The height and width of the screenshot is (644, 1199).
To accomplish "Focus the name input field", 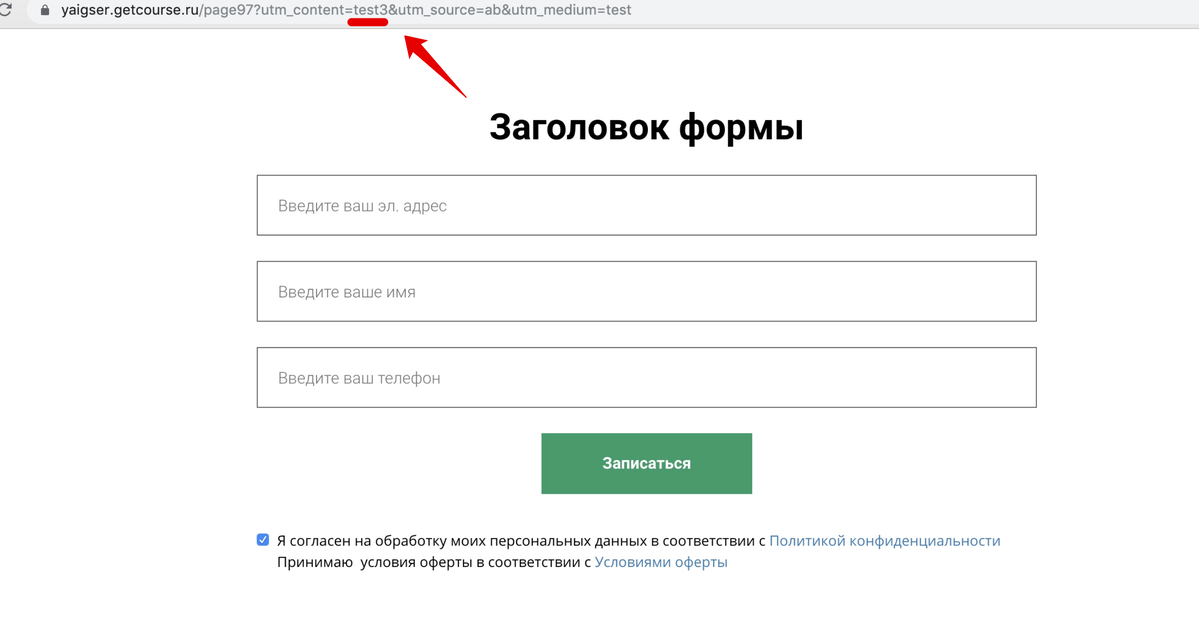I will (x=646, y=291).
